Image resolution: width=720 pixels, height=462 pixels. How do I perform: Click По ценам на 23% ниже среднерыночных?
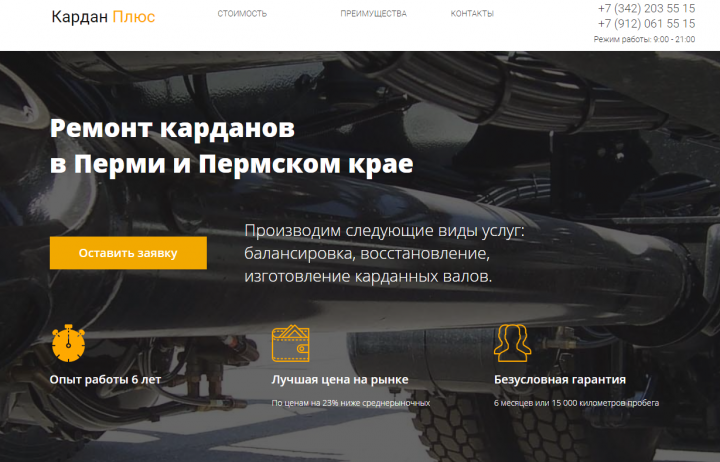click(351, 403)
